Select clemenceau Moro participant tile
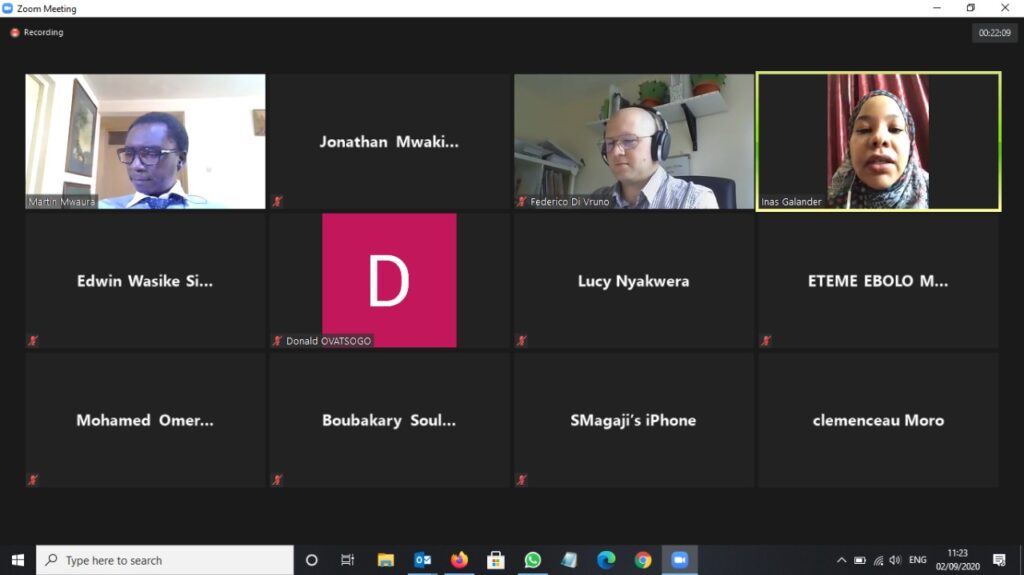1024x575 pixels. 878,419
